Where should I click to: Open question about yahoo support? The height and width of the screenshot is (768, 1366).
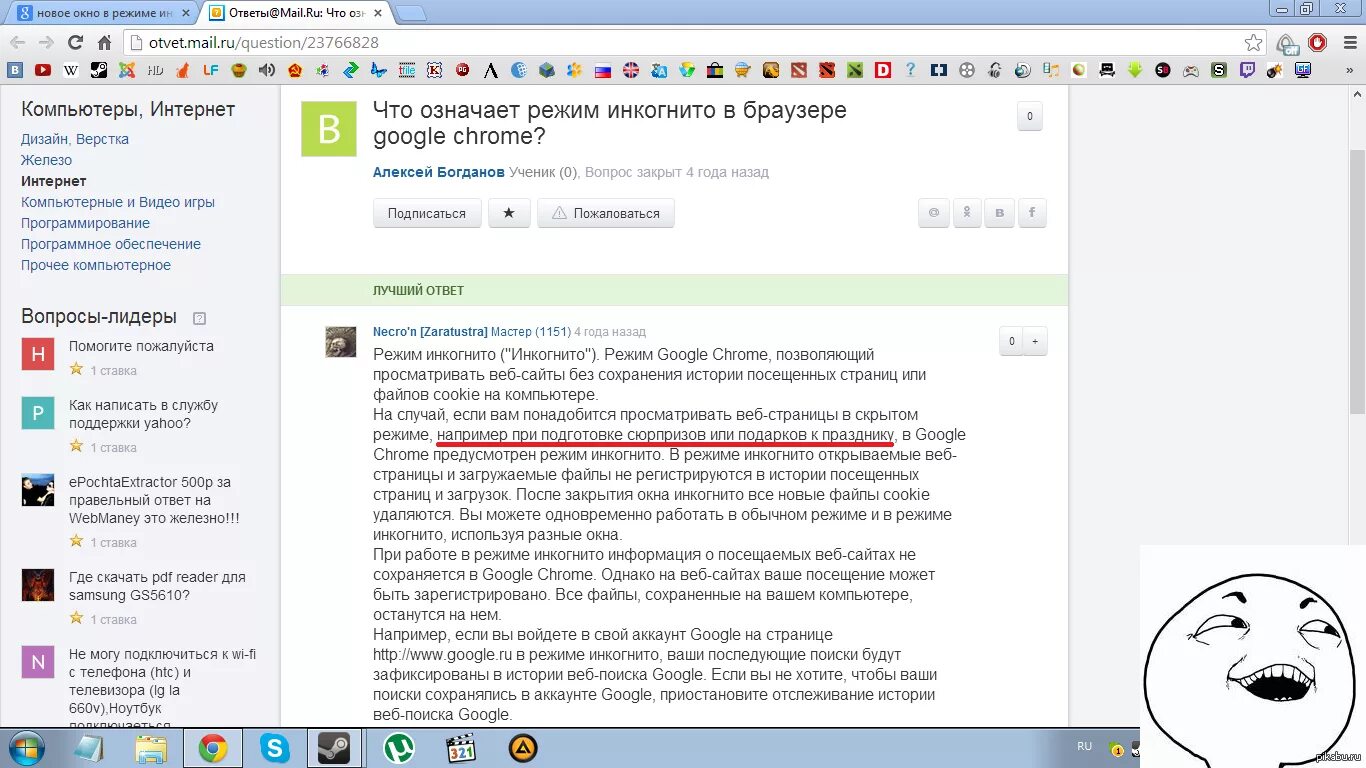click(x=143, y=414)
